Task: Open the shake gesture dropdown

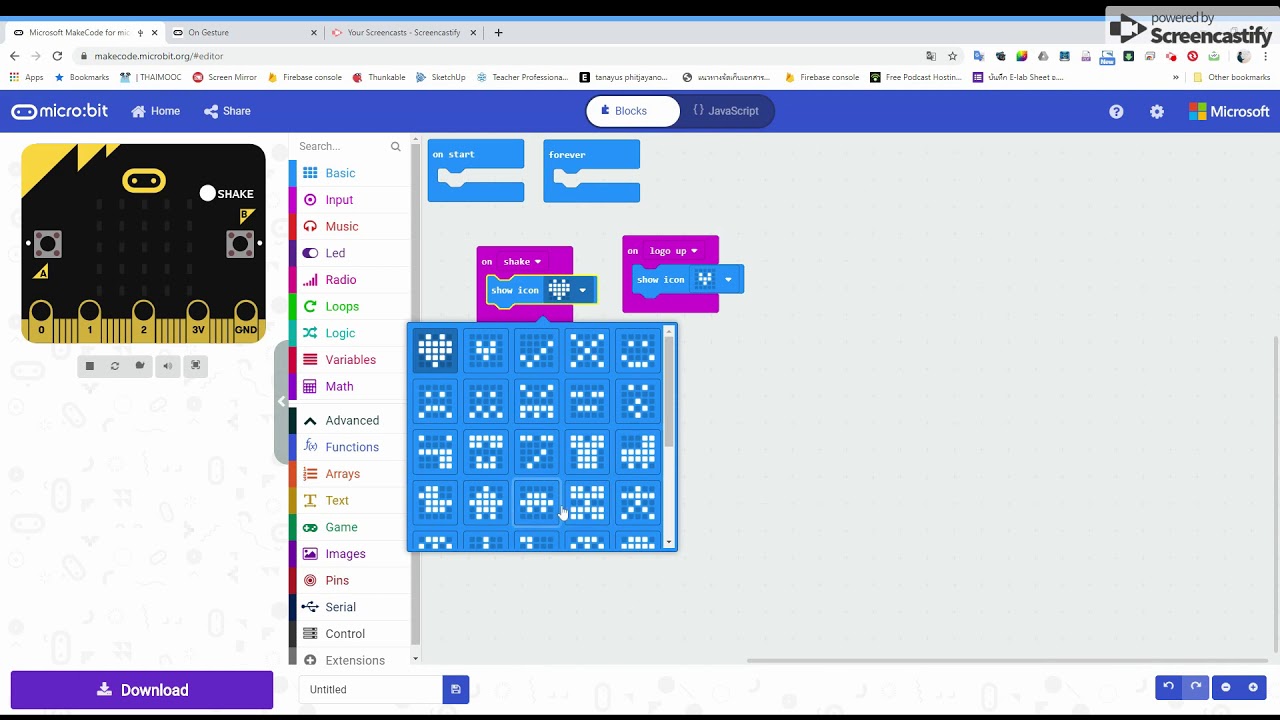Action: pos(522,262)
